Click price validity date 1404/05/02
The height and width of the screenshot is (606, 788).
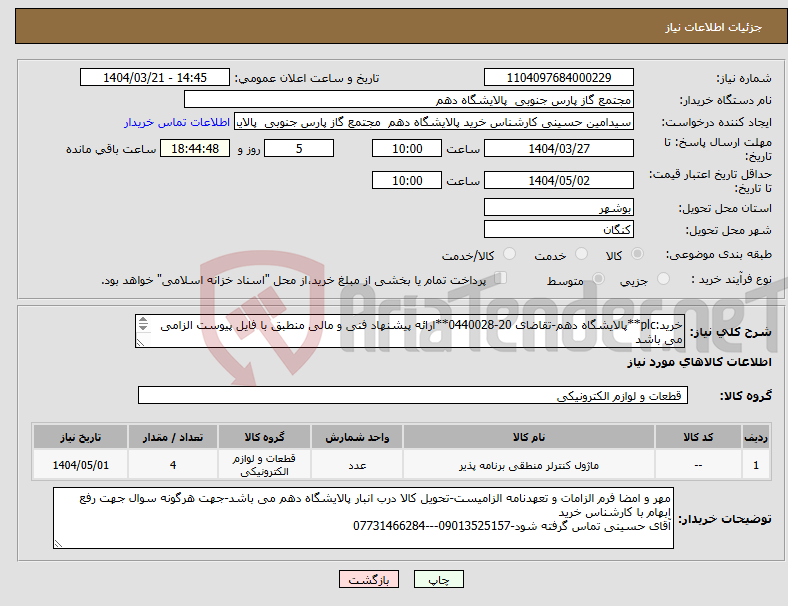(558, 180)
